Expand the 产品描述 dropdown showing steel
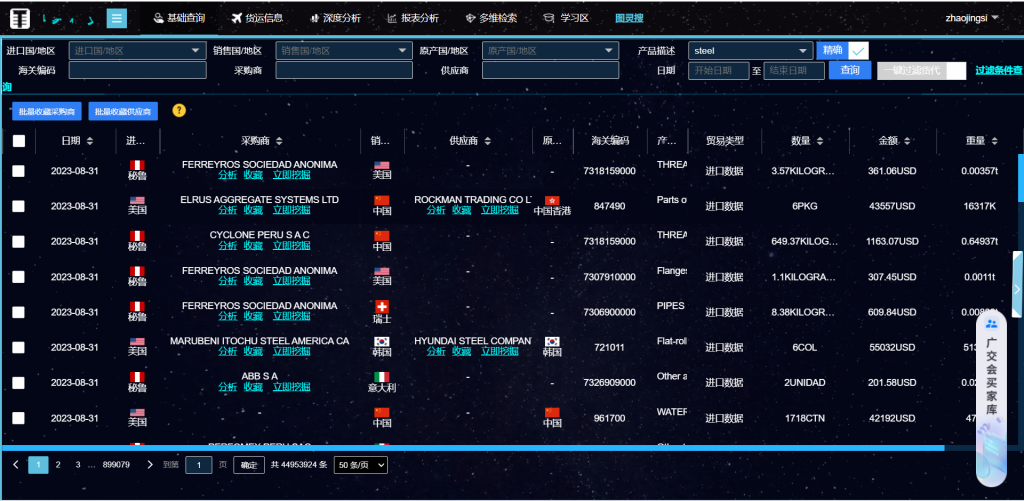Screen dimensions: 1024x501 pos(750,50)
